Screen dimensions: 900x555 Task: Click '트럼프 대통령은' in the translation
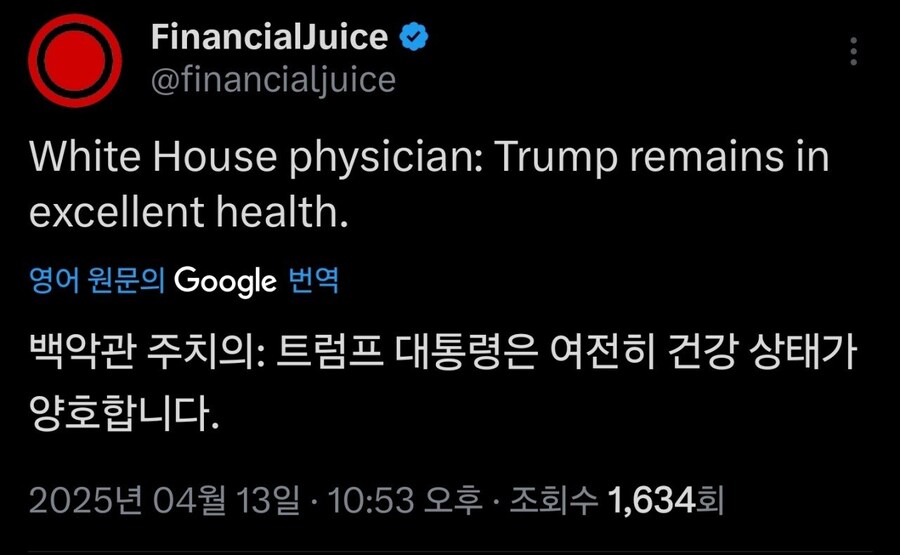point(408,351)
